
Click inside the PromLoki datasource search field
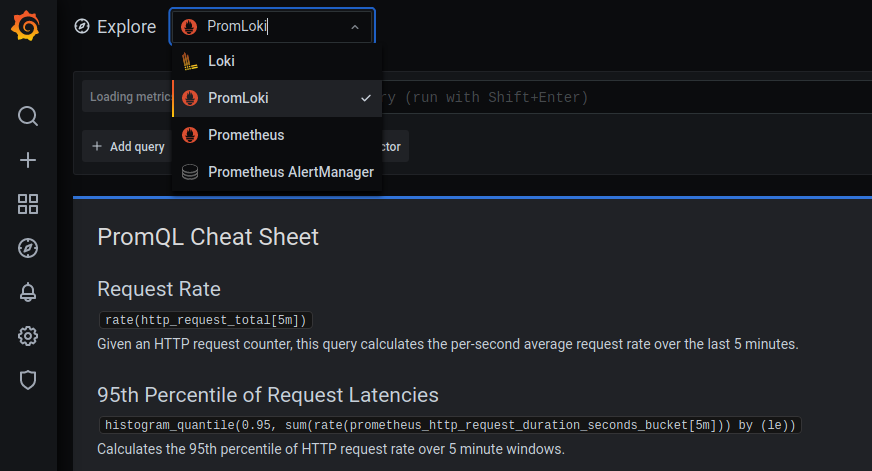click(x=272, y=26)
